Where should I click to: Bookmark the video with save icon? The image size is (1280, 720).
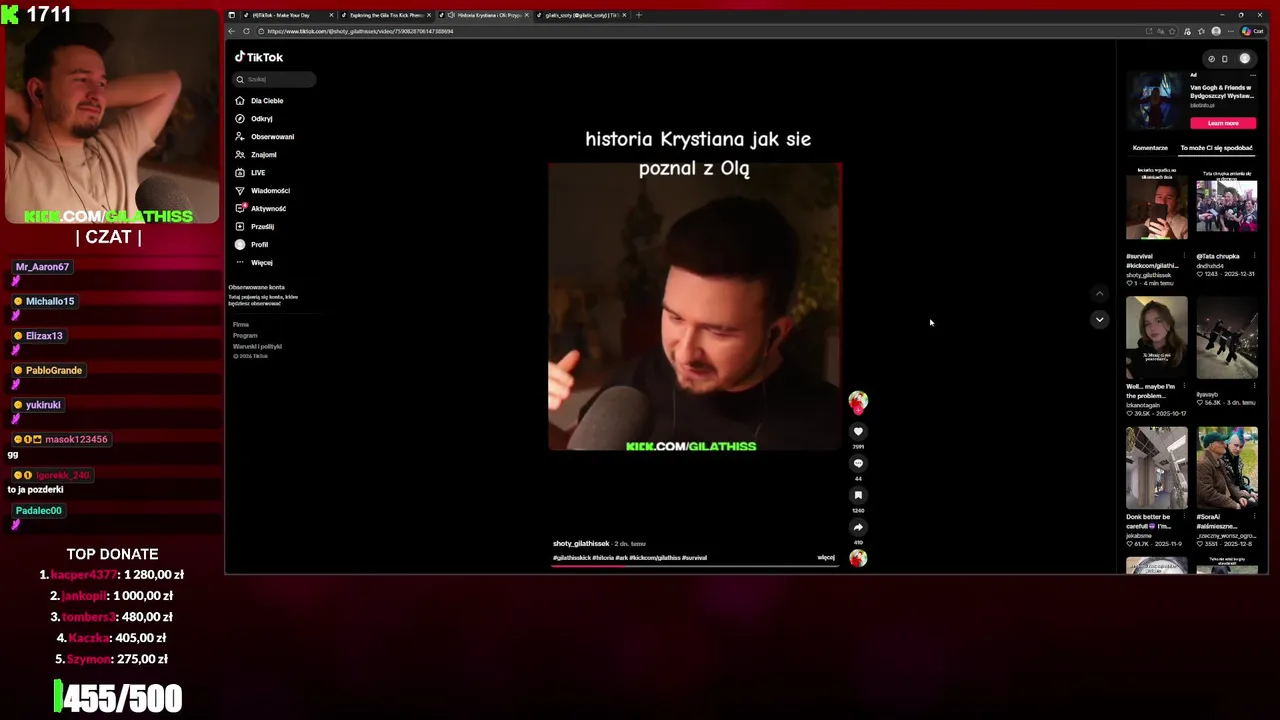(858, 496)
